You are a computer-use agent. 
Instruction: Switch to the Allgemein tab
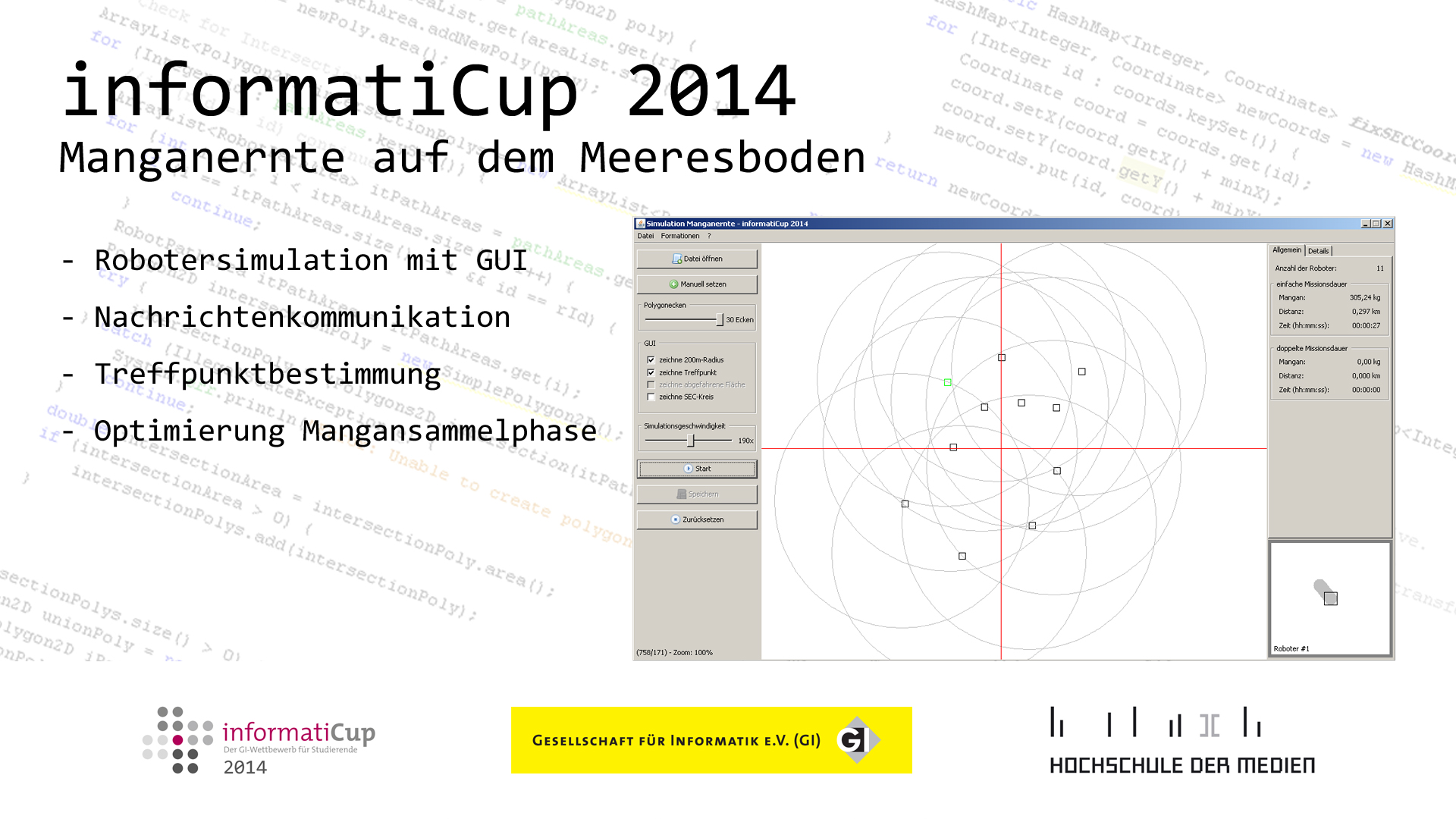pyautogui.click(x=1287, y=250)
